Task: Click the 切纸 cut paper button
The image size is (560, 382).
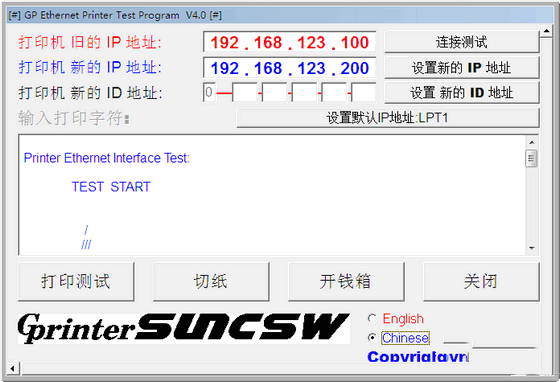Action: pos(211,282)
